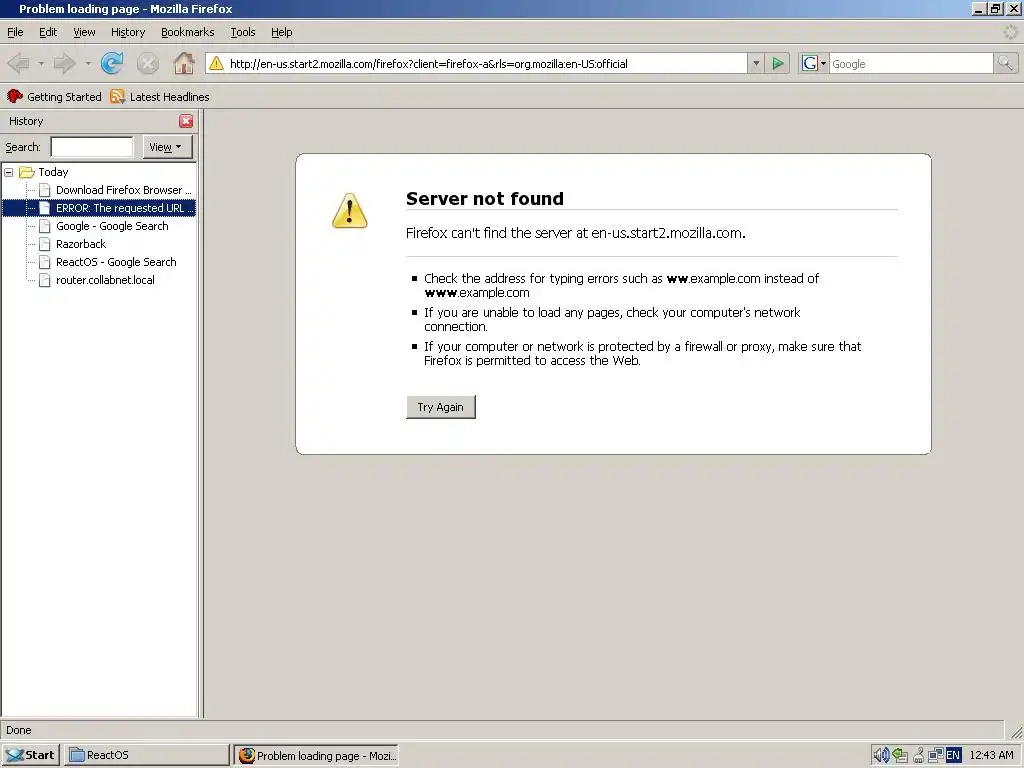Click the warning icon in the address bar
Image resolution: width=1024 pixels, height=768 pixels.
coord(216,63)
